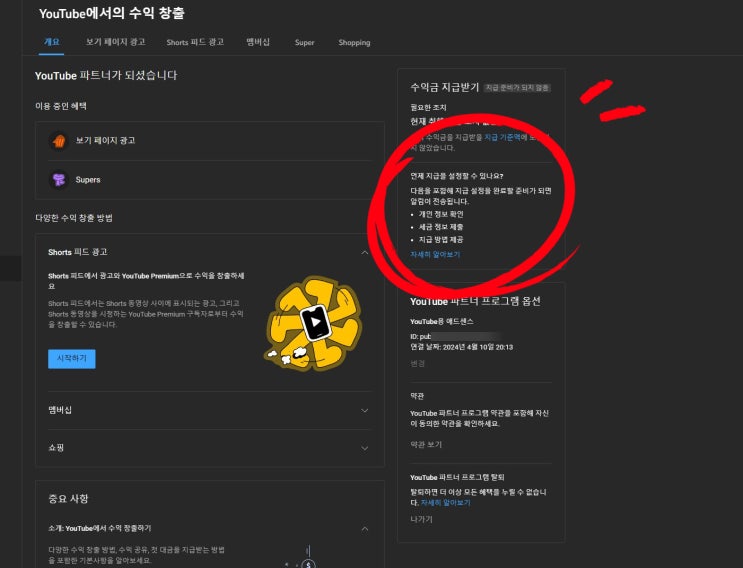743x568 pixels.
Task: Open 자세히 알아보기 link in program leave section
Action: point(445,503)
